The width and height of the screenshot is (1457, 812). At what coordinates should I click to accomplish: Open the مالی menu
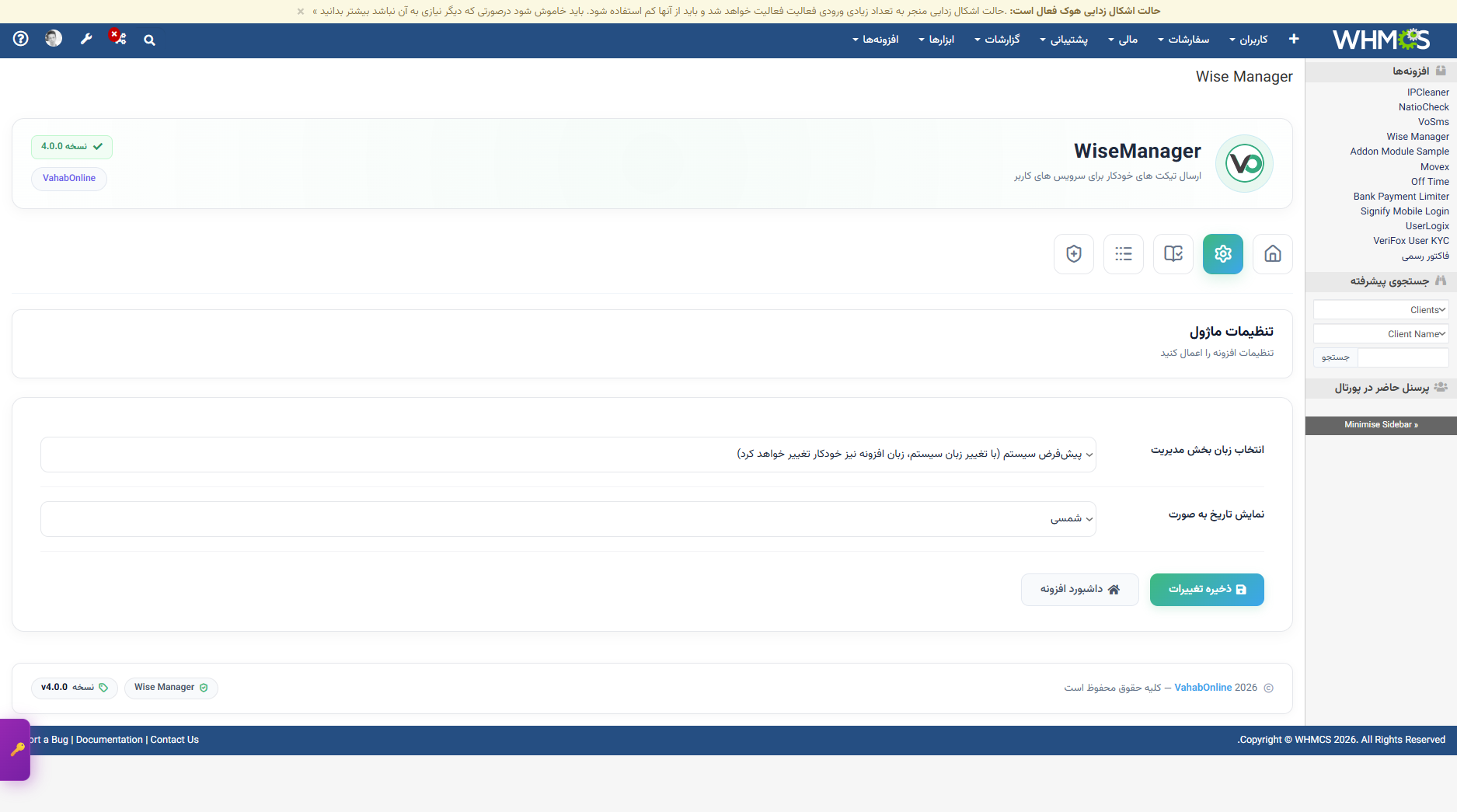[1123, 40]
